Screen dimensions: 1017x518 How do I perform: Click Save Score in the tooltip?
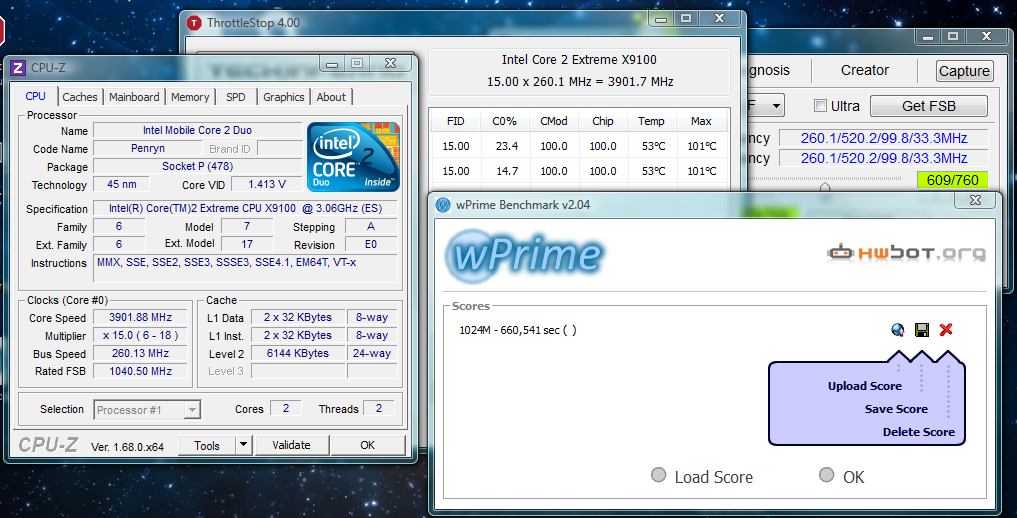[896, 409]
